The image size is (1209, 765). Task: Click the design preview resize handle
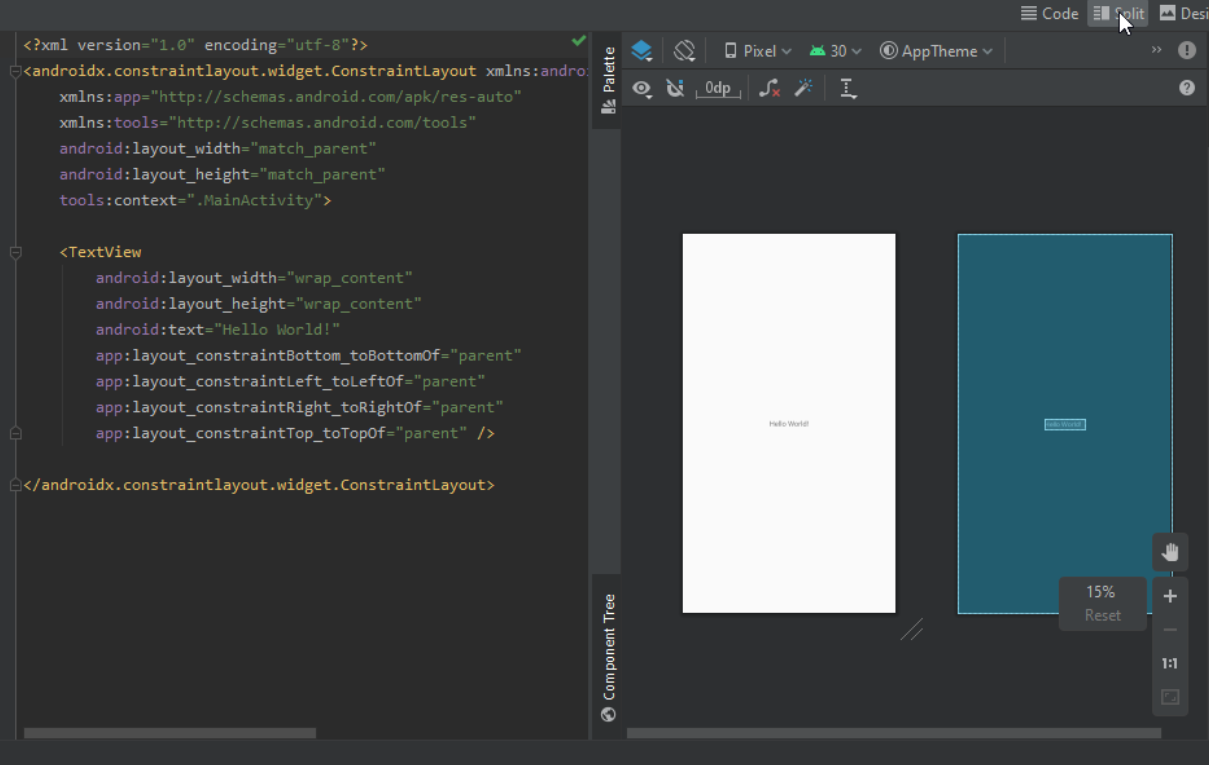911,630
